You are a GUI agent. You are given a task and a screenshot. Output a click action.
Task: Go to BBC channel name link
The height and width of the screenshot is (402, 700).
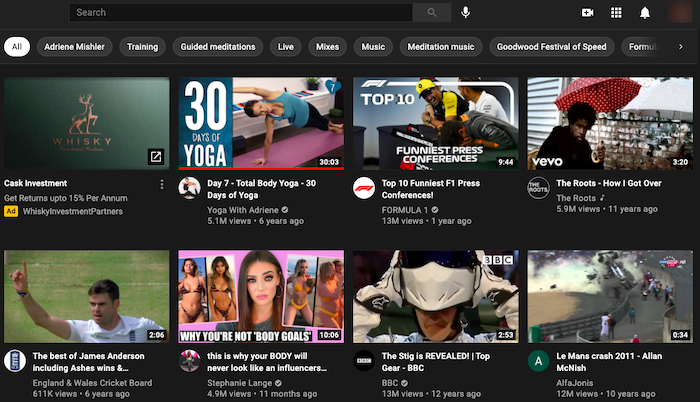point(390,383)
